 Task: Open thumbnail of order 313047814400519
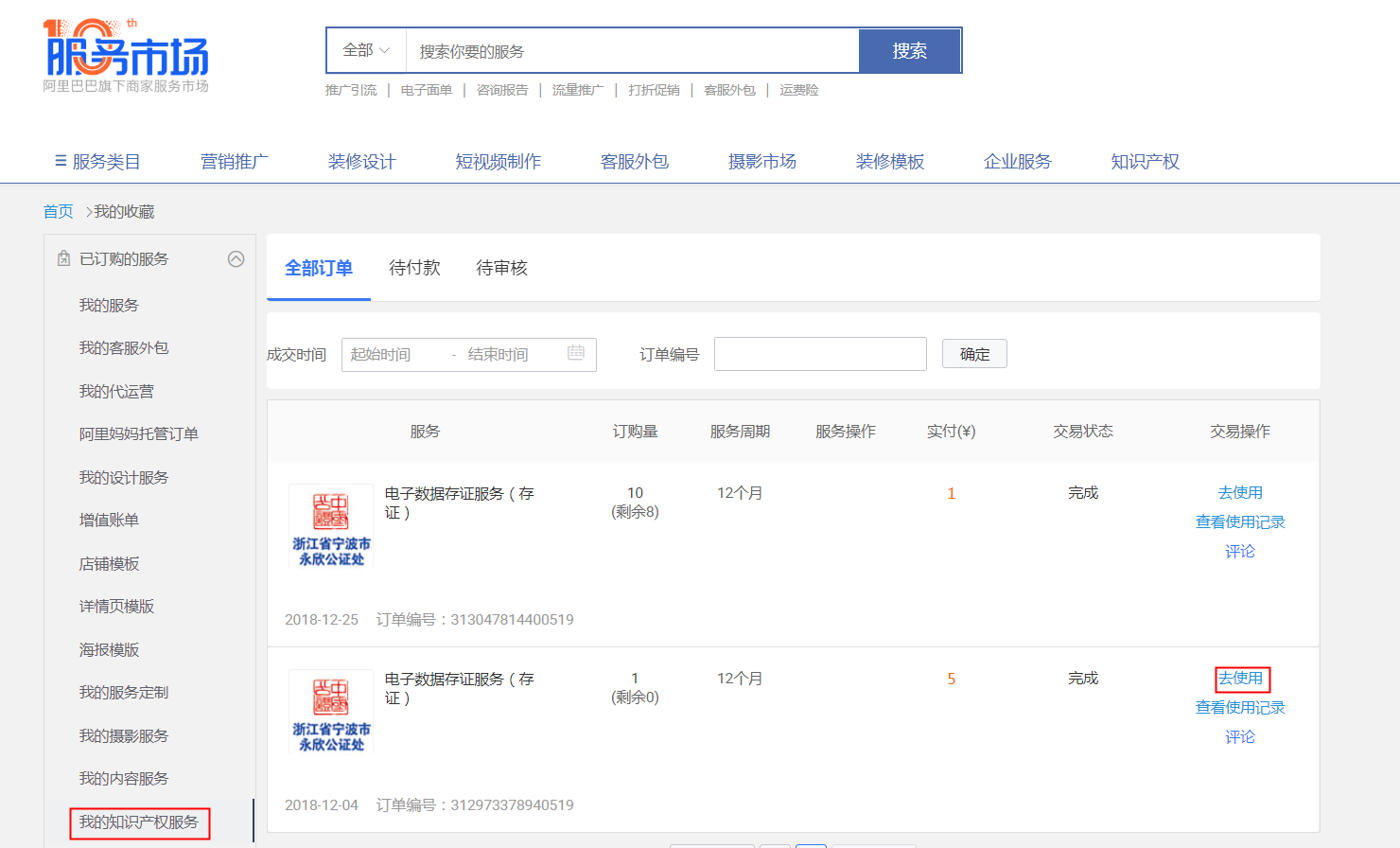pos(331,525)
